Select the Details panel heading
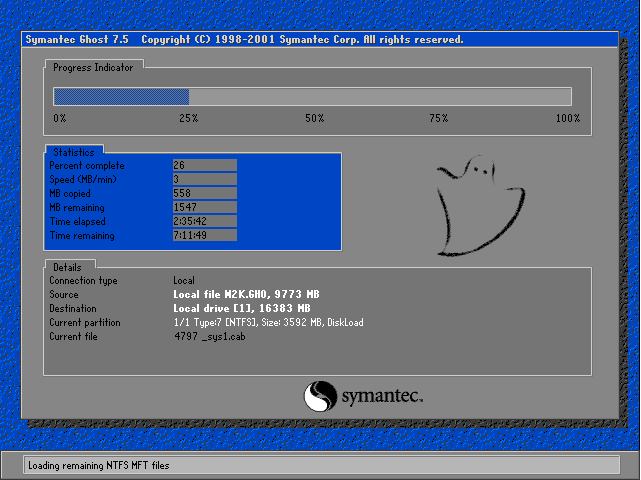The width and height of the screenshot is (641, 480). coord(67,267)
